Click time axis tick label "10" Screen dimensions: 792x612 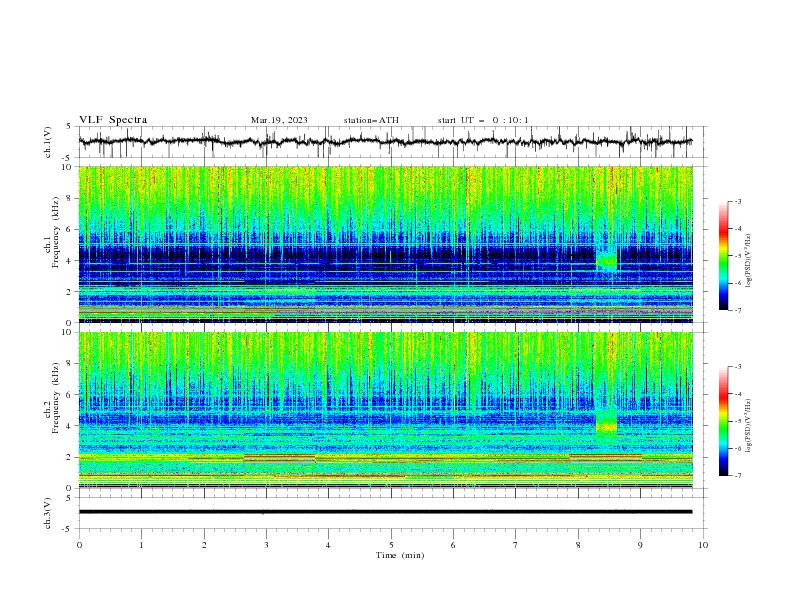click(x=703, y=545)
